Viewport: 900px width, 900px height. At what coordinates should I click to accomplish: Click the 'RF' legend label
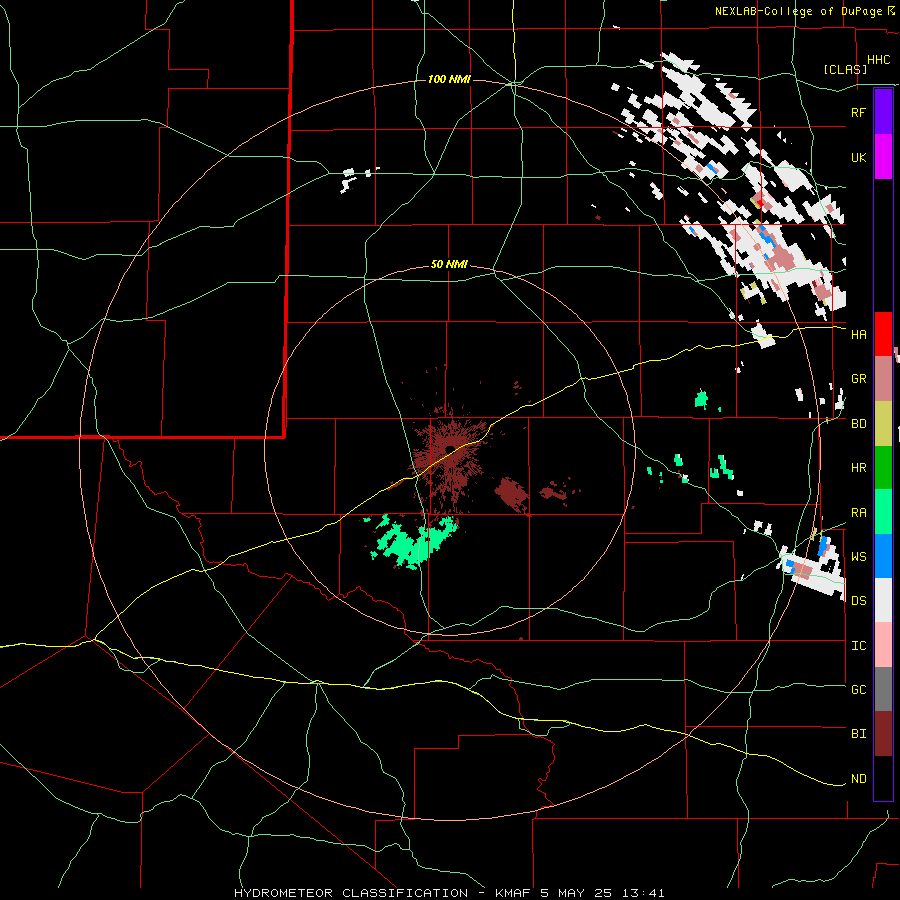pos(858,112)
